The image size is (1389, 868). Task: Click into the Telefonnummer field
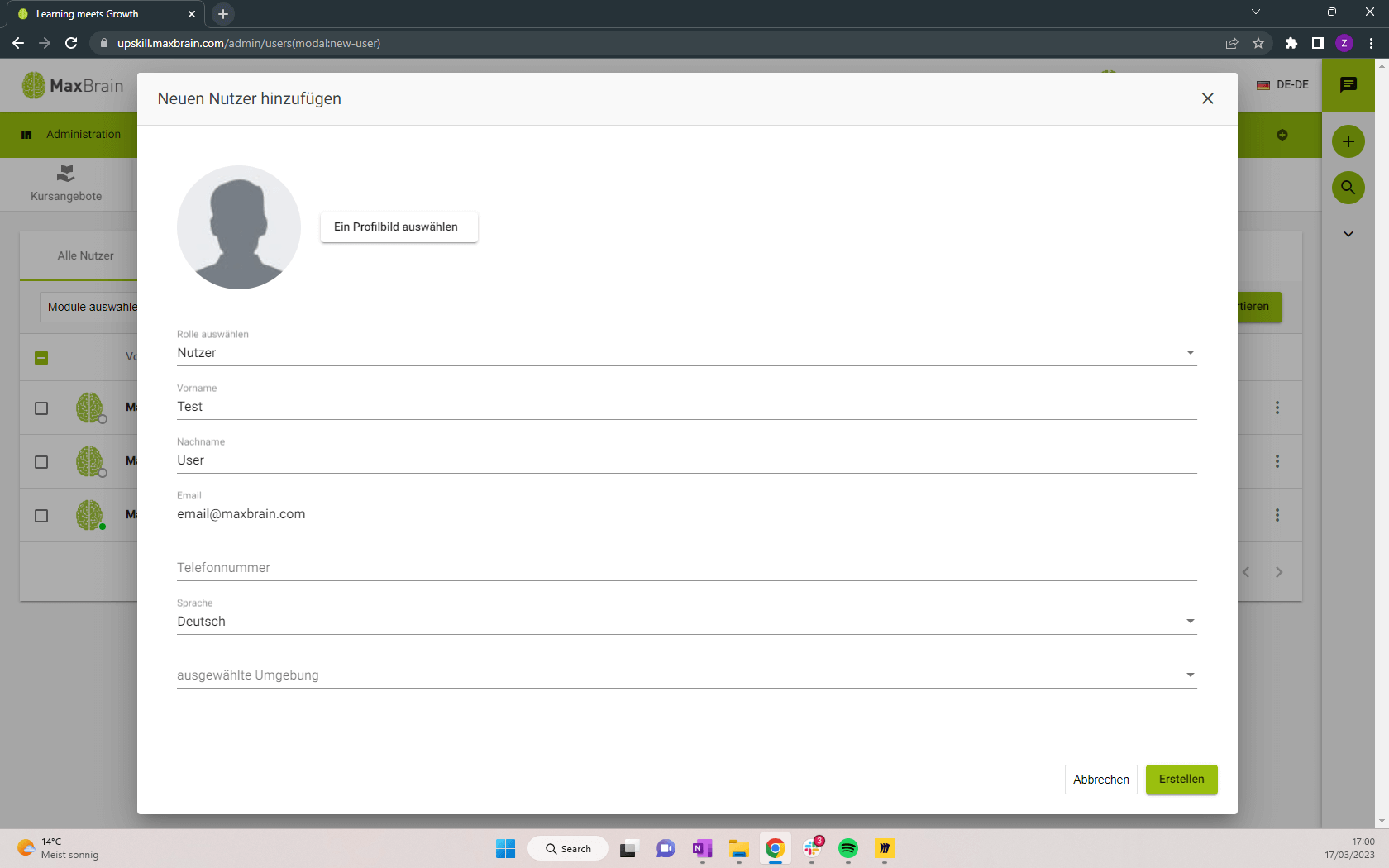coord(686,568)
